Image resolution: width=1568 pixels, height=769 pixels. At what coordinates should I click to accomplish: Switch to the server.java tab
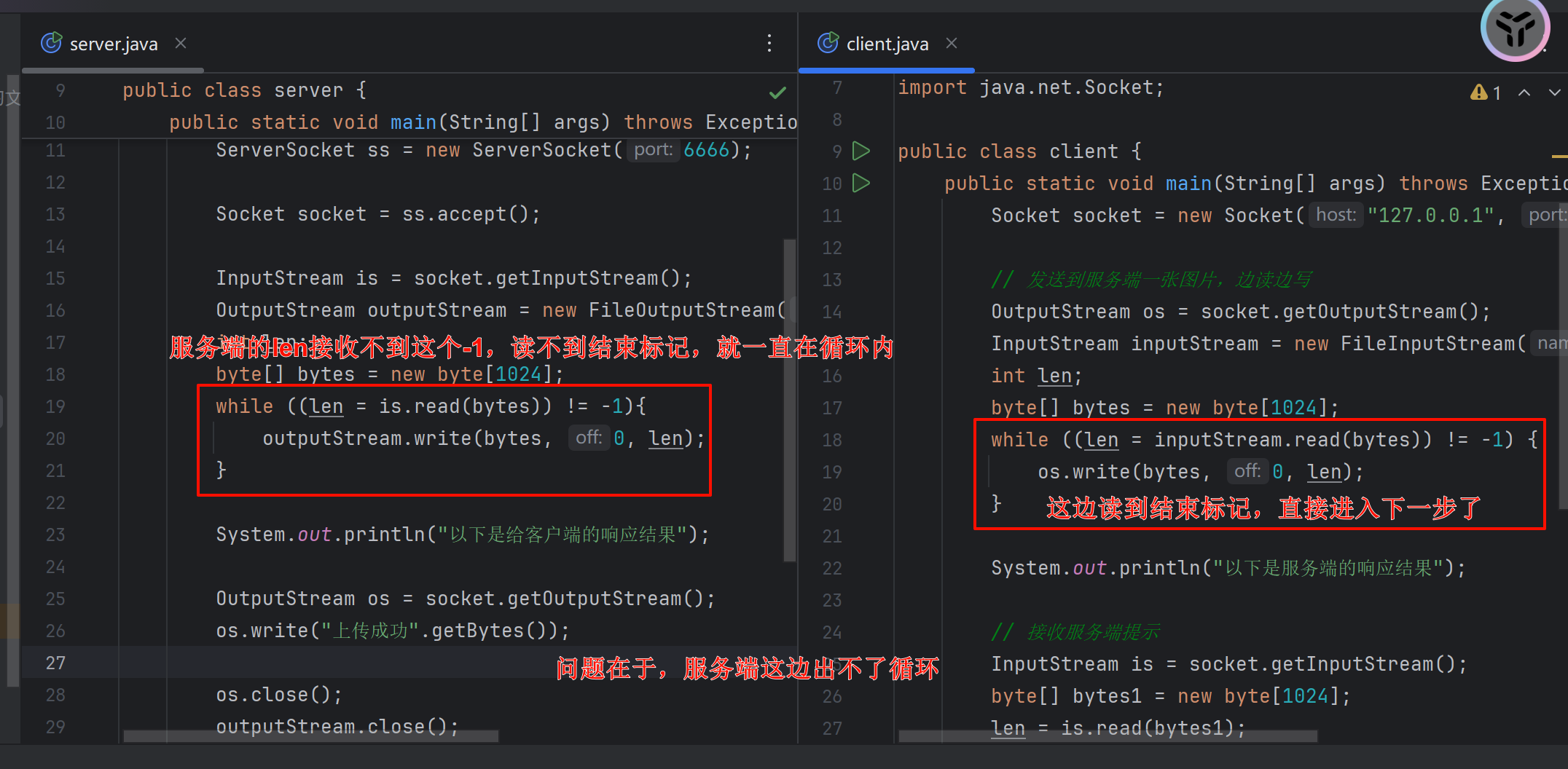113,44
